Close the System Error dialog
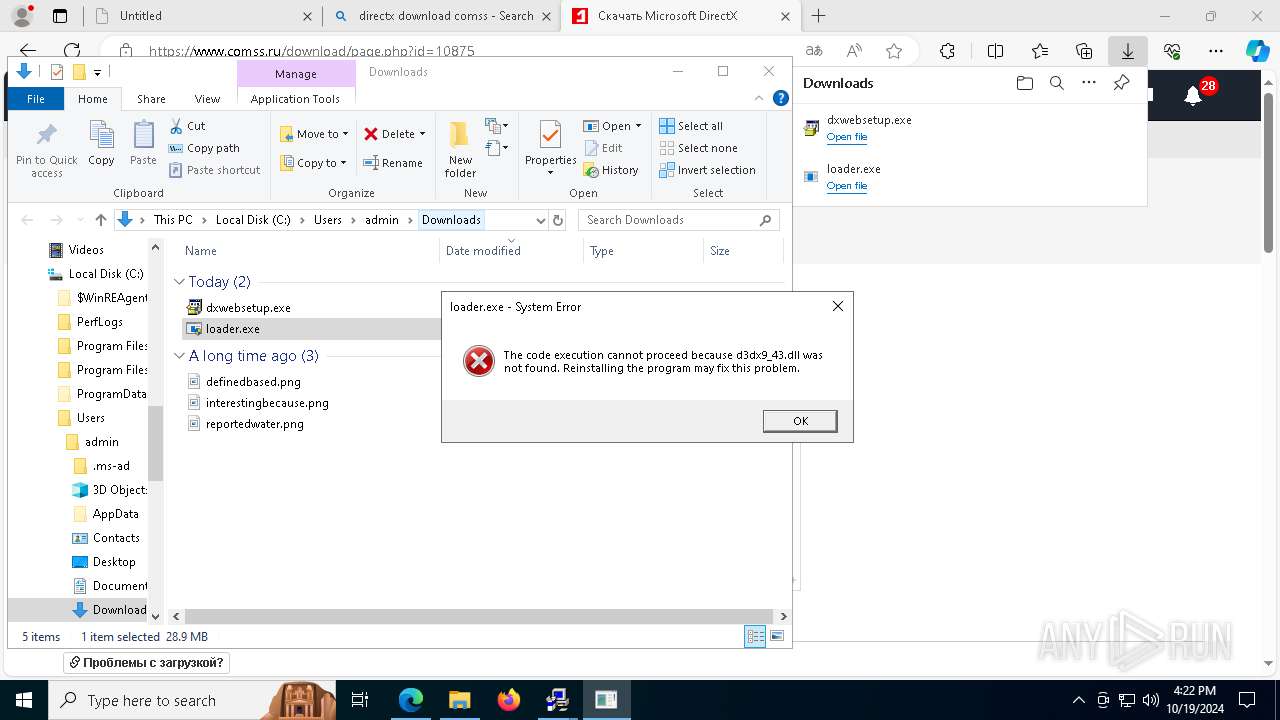The height and width of the screenshot is (720, 1280). [x=837, y=306]
